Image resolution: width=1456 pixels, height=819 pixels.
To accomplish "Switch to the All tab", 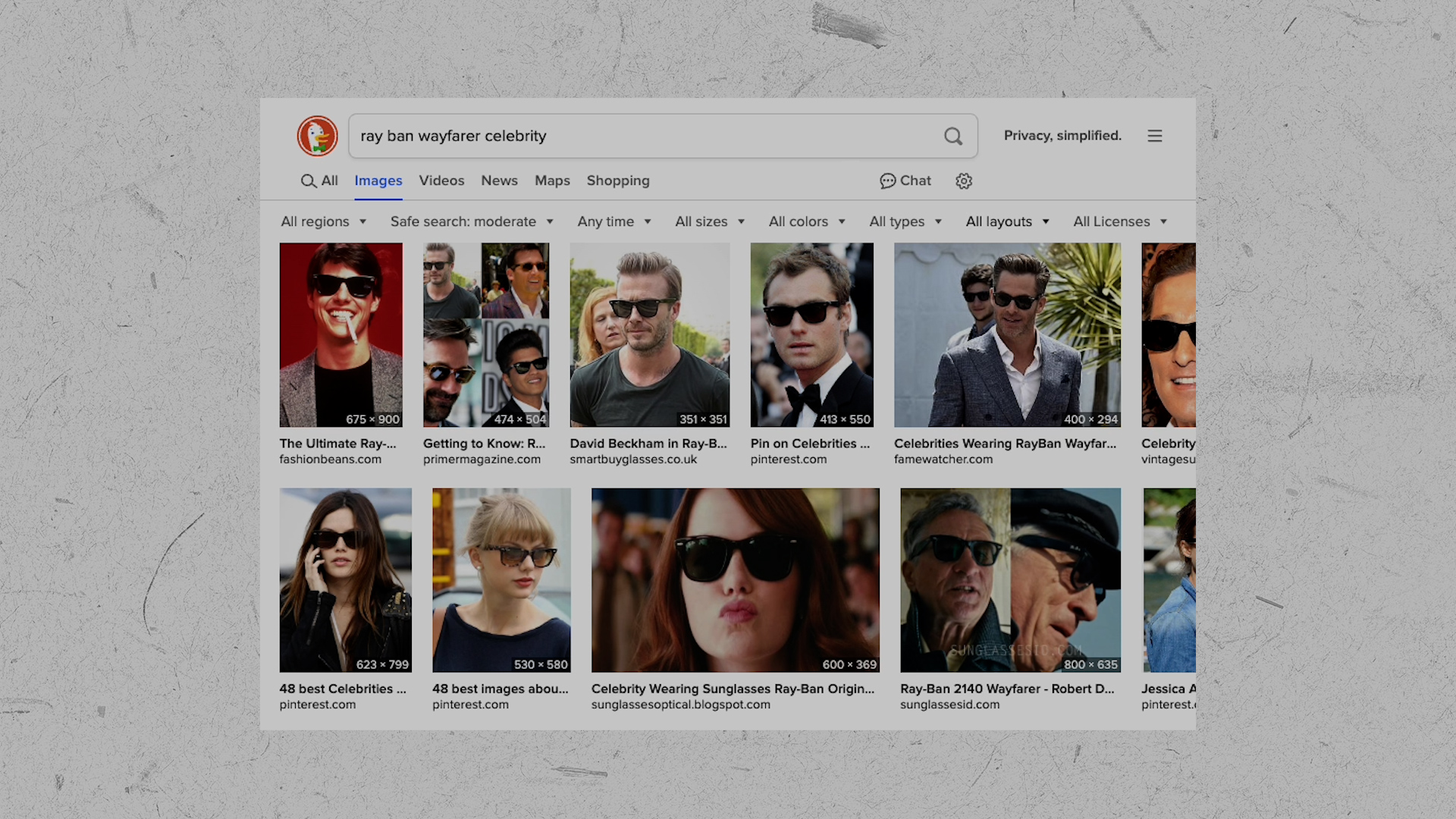I will (x=319, y=180).
